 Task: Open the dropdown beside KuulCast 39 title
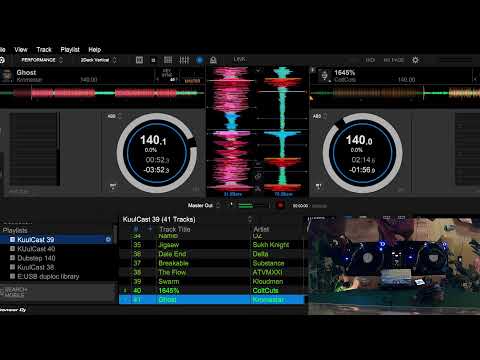250,219
